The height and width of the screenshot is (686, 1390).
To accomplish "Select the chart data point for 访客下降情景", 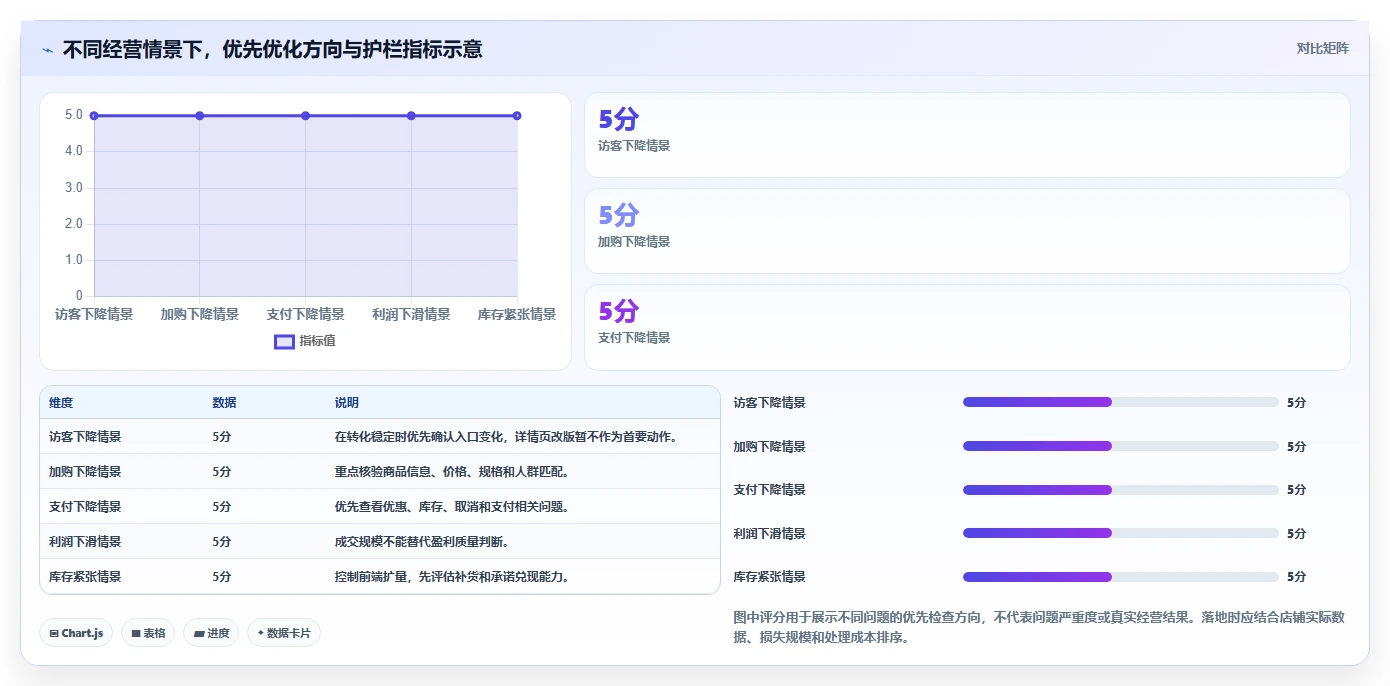I will (94, 116).
